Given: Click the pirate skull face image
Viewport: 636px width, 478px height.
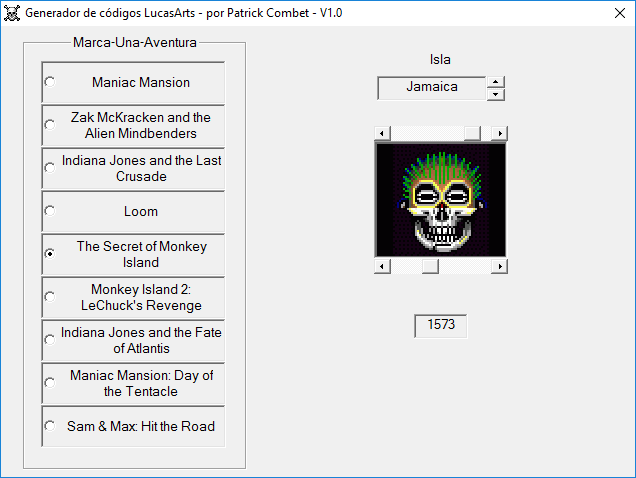Looking at the screenshot, I should (441, 200).
